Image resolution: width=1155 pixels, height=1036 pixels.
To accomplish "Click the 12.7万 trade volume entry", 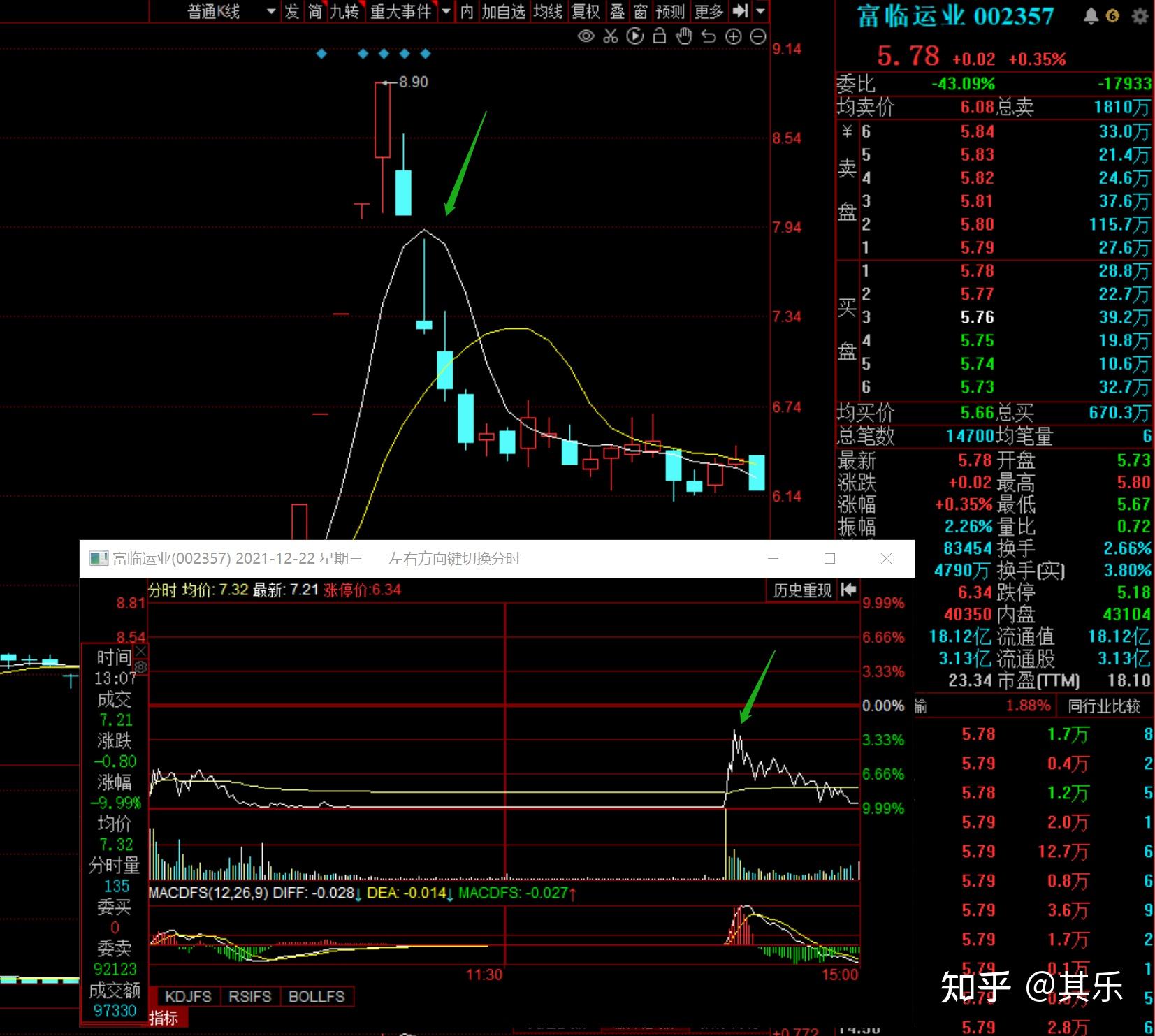I will pyautogui.click(x=1063, y=852).
